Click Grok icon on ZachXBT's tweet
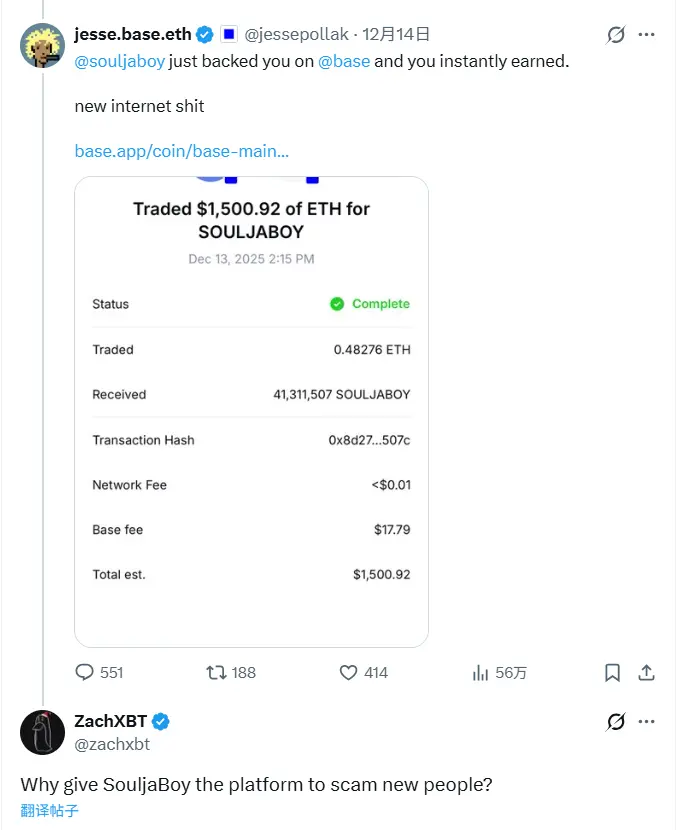 pyautogui.click(x=616, y=722)
